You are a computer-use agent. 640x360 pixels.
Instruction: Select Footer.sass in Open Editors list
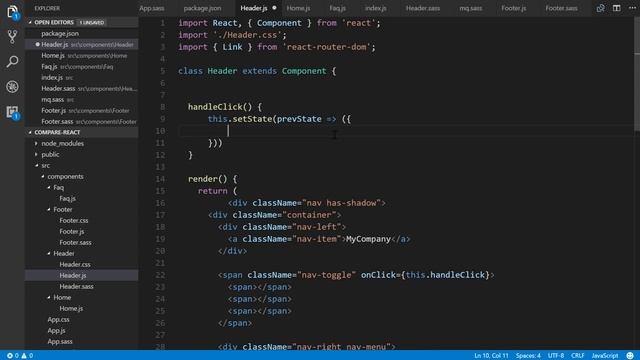point(82,122)
